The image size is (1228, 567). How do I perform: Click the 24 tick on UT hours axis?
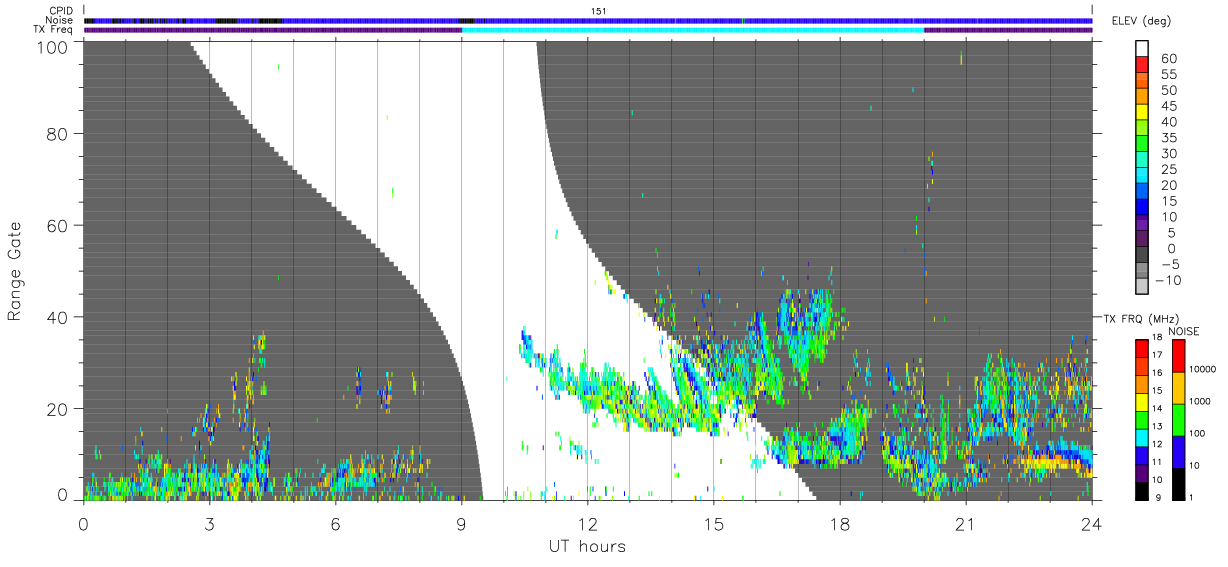tap(1091, 522)
